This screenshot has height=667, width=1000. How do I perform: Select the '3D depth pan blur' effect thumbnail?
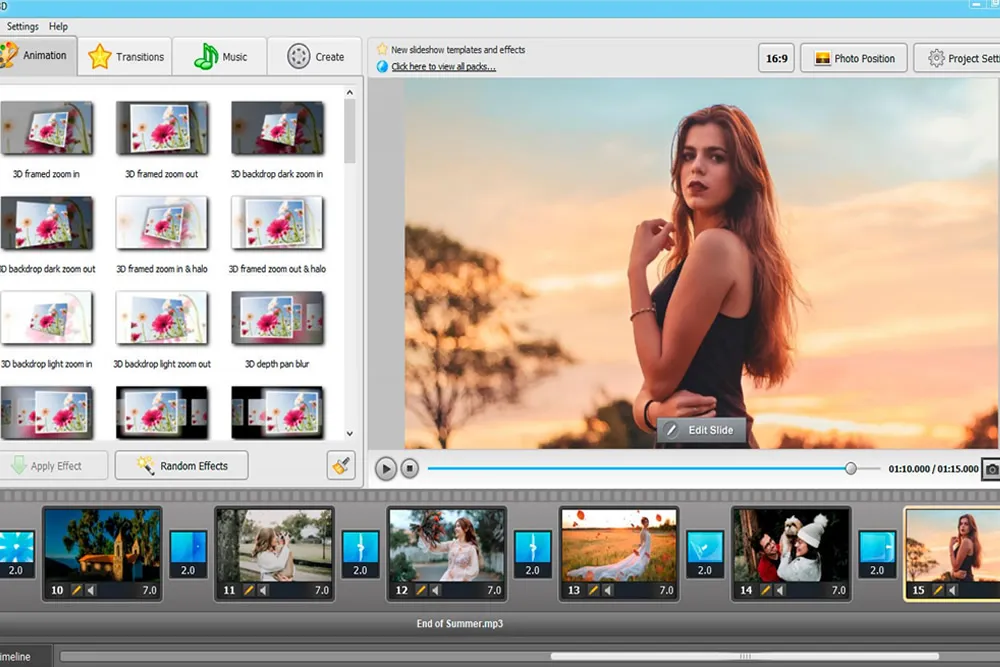click(277, 318)
